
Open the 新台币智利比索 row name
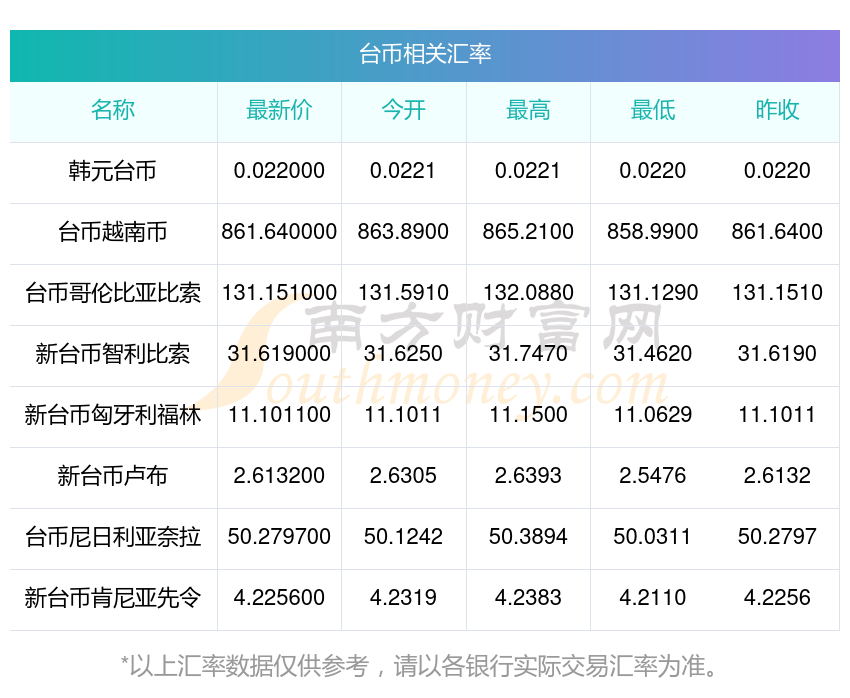click(113, 354)
